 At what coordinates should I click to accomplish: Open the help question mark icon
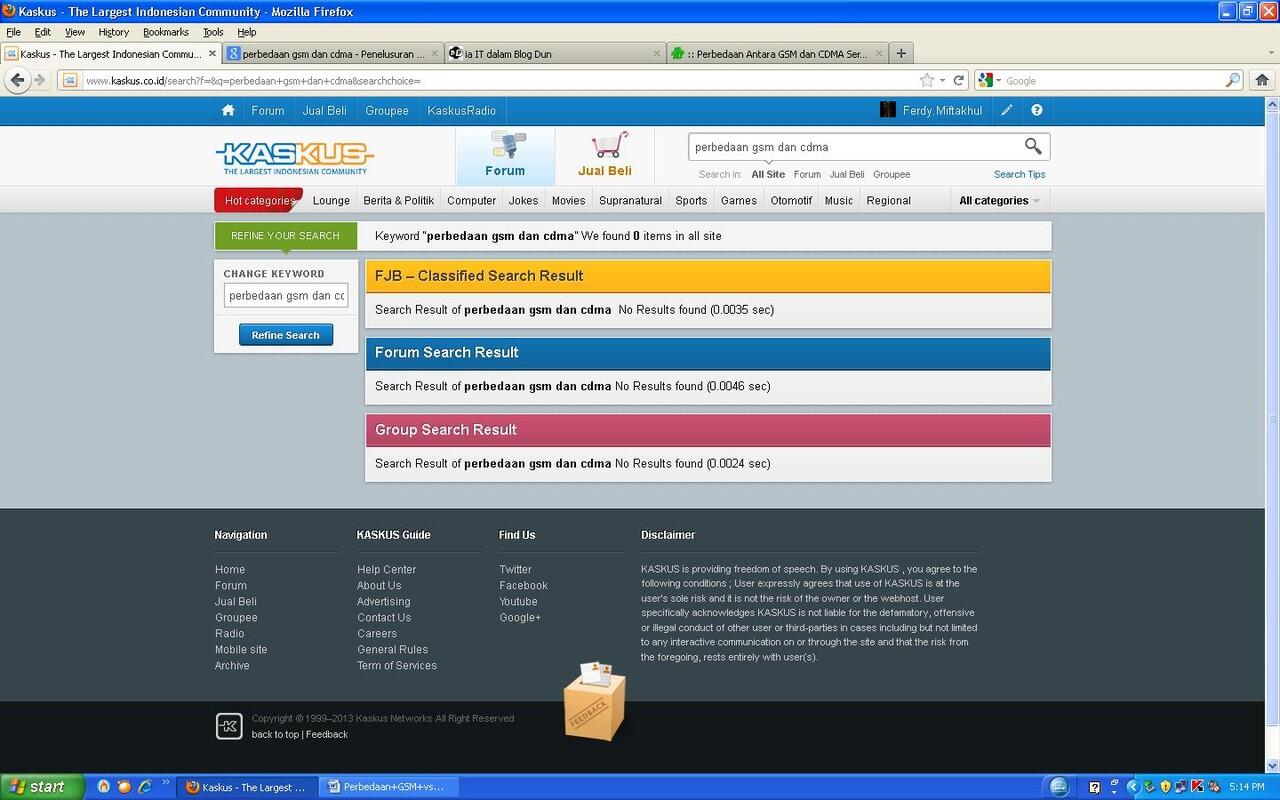[x=1037, y=111]
